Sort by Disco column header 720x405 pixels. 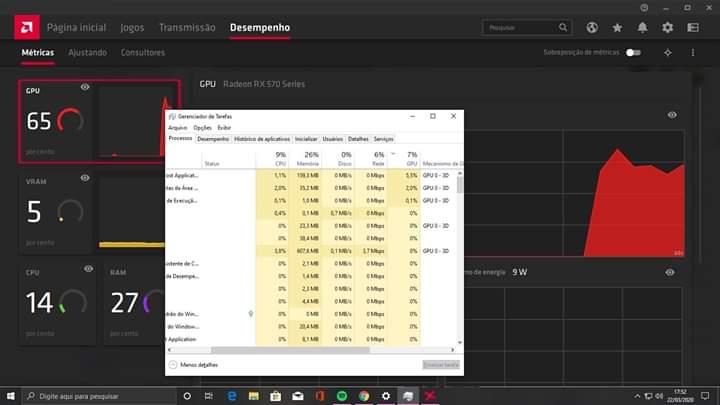click(x=338, y=158)
